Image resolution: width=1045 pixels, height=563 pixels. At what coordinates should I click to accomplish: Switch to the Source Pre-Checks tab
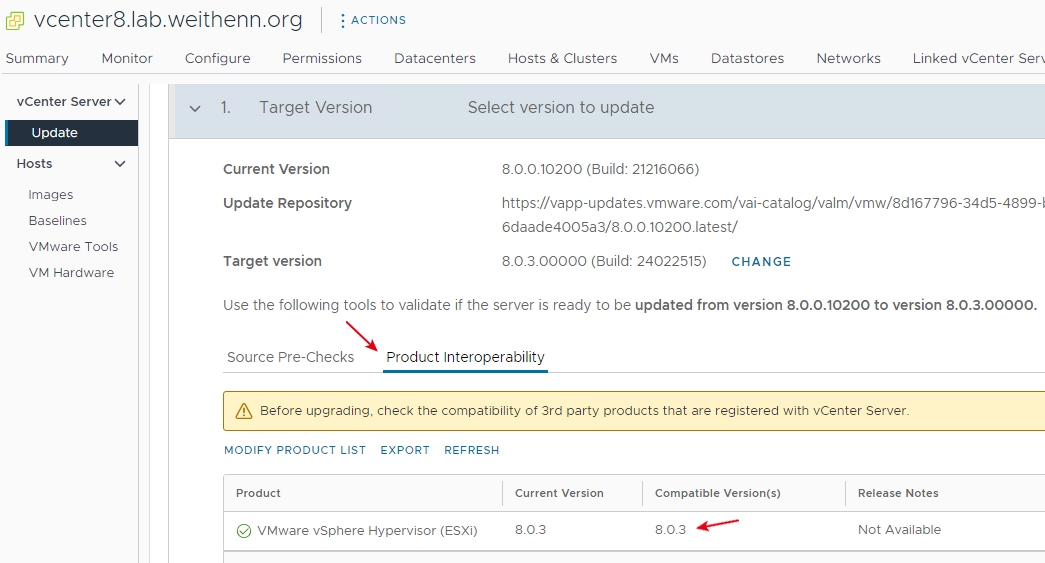tap(291, 357)
